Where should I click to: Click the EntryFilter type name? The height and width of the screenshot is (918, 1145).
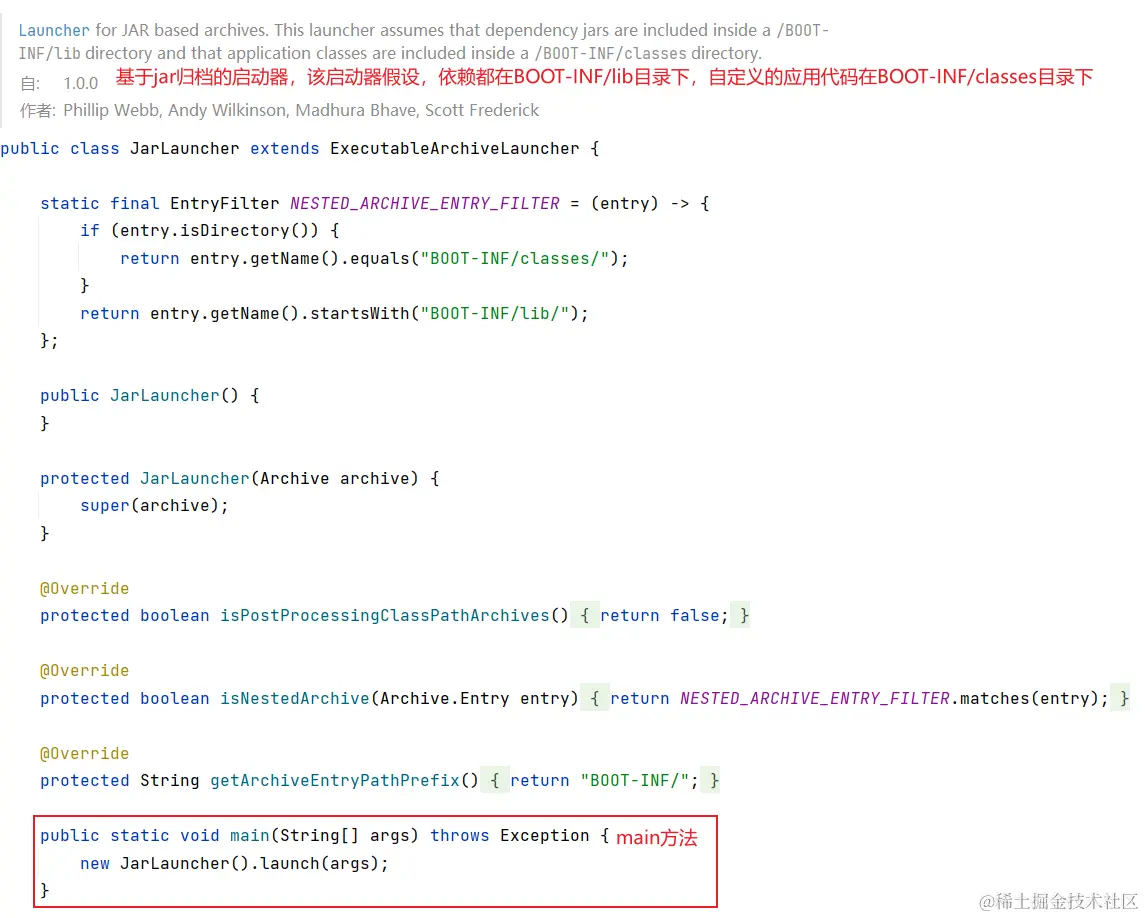(x=224, y=203)
